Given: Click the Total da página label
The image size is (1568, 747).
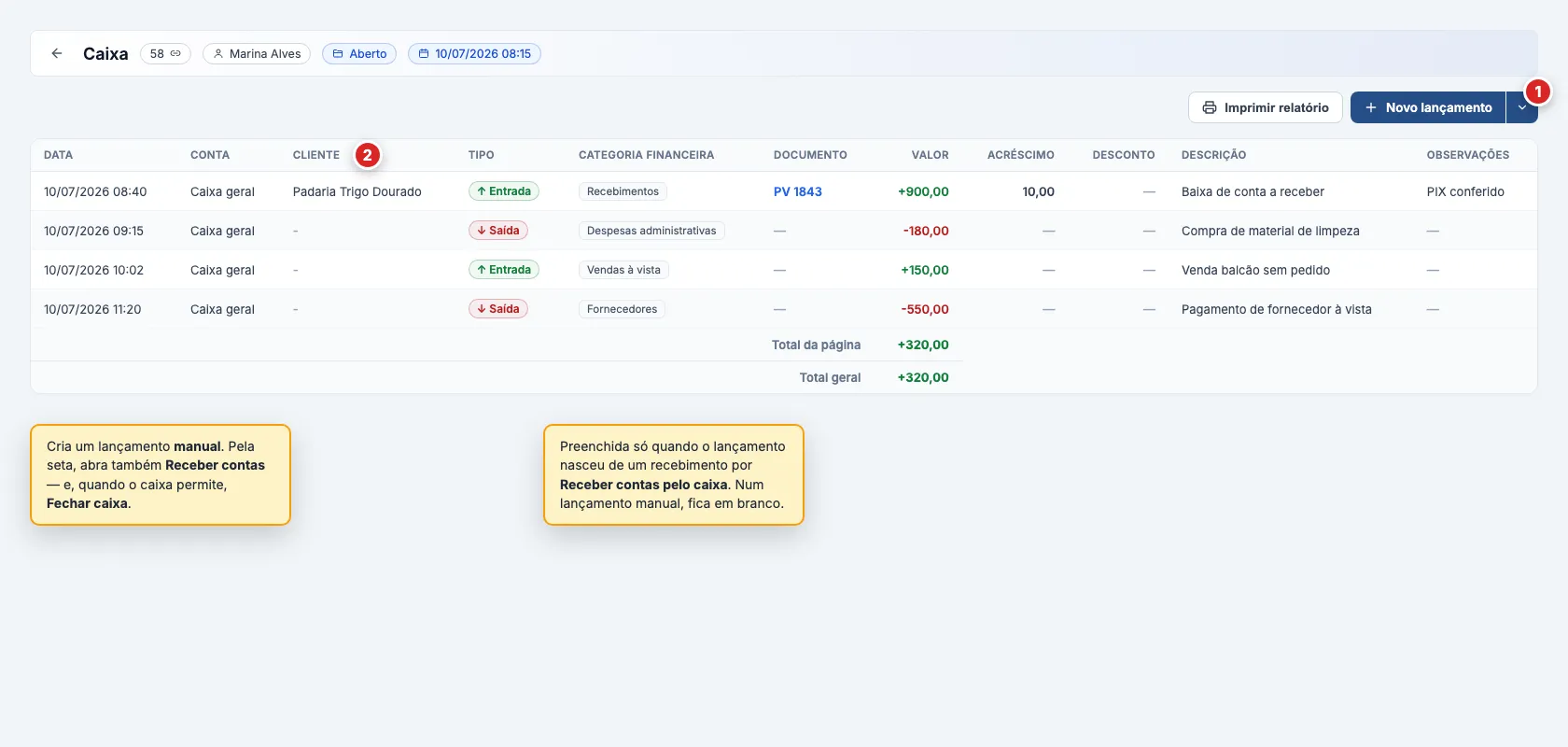Looking at the screenshot, I should pyautogui.click(x=816, y=345).
